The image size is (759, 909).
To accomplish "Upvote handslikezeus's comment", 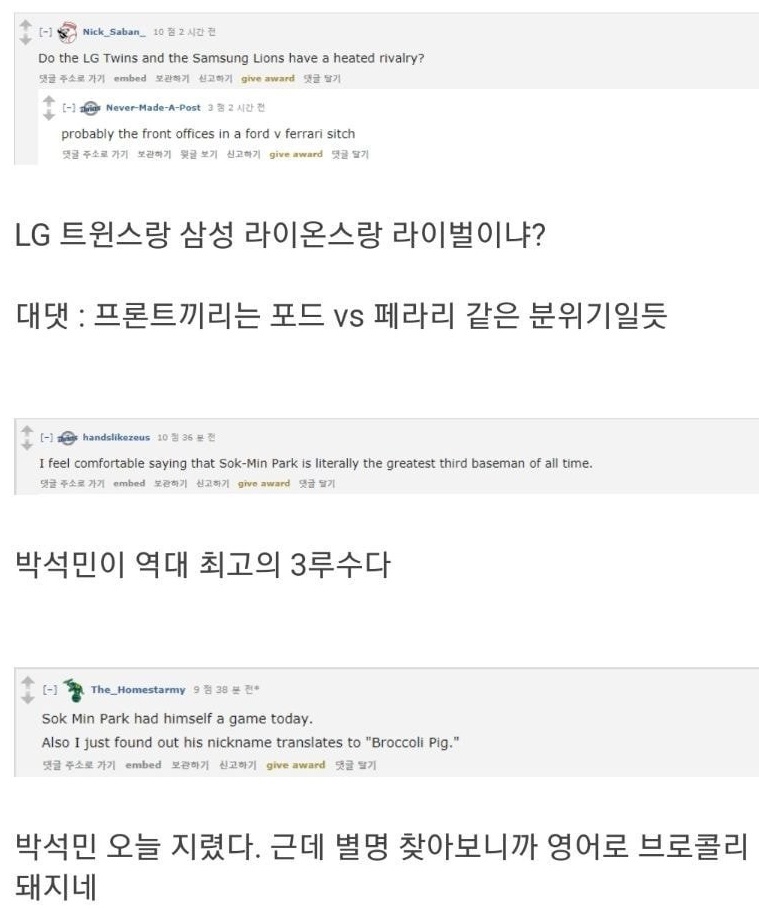I will [x=27, y=431].
